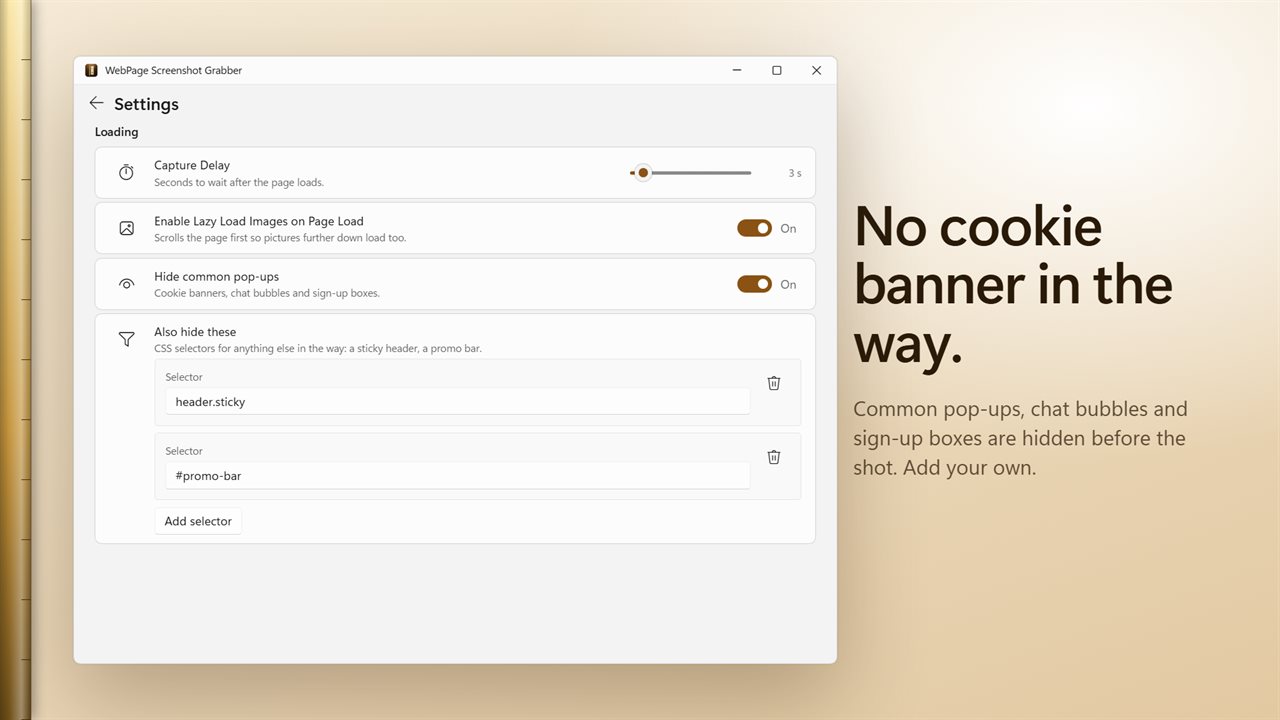Turn off Enable Lazy Load Images toggle
This screenshot has height=720, width=1280.
[755, 228]
